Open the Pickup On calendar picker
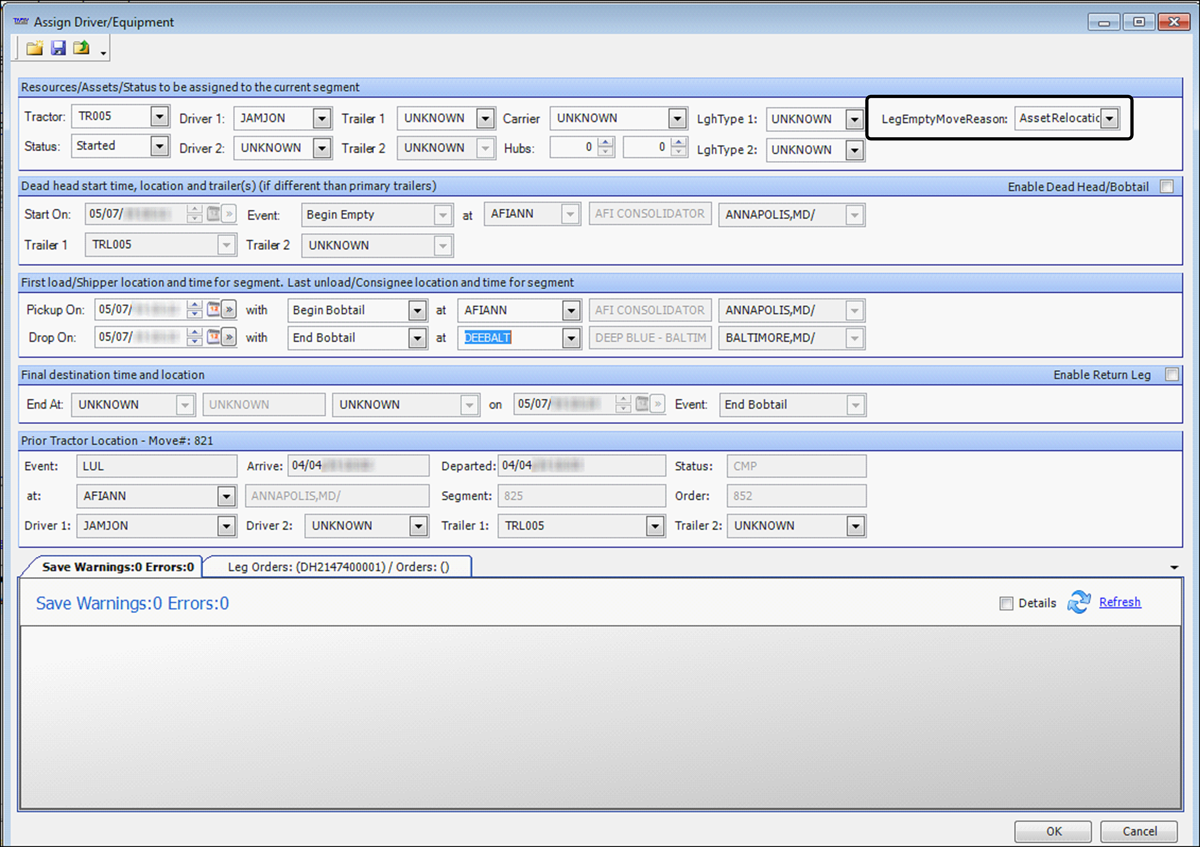Viewport: 1200px width, 847px height. (x=213, y=310)
